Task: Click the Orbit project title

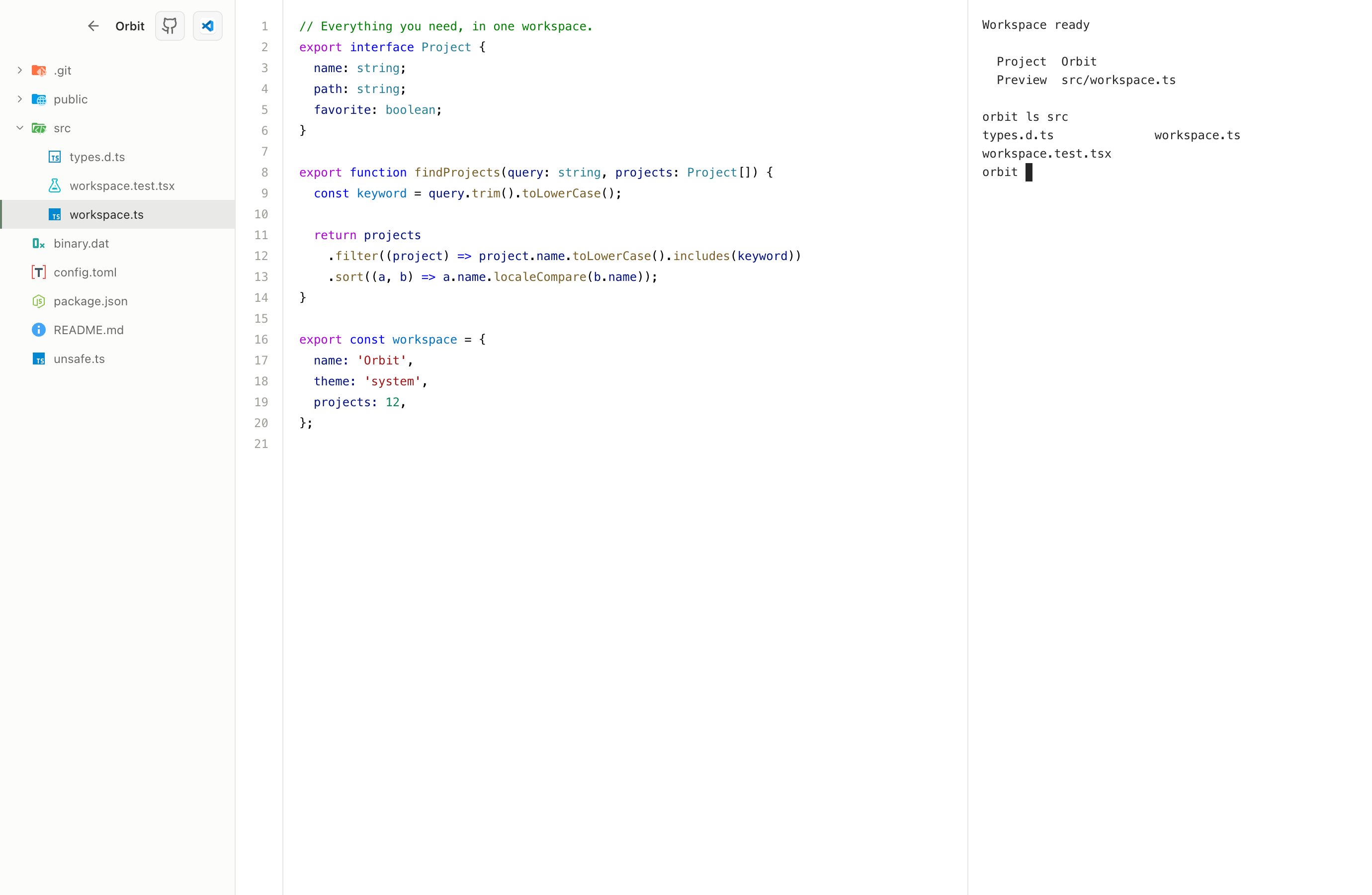Action: (130, 26)
